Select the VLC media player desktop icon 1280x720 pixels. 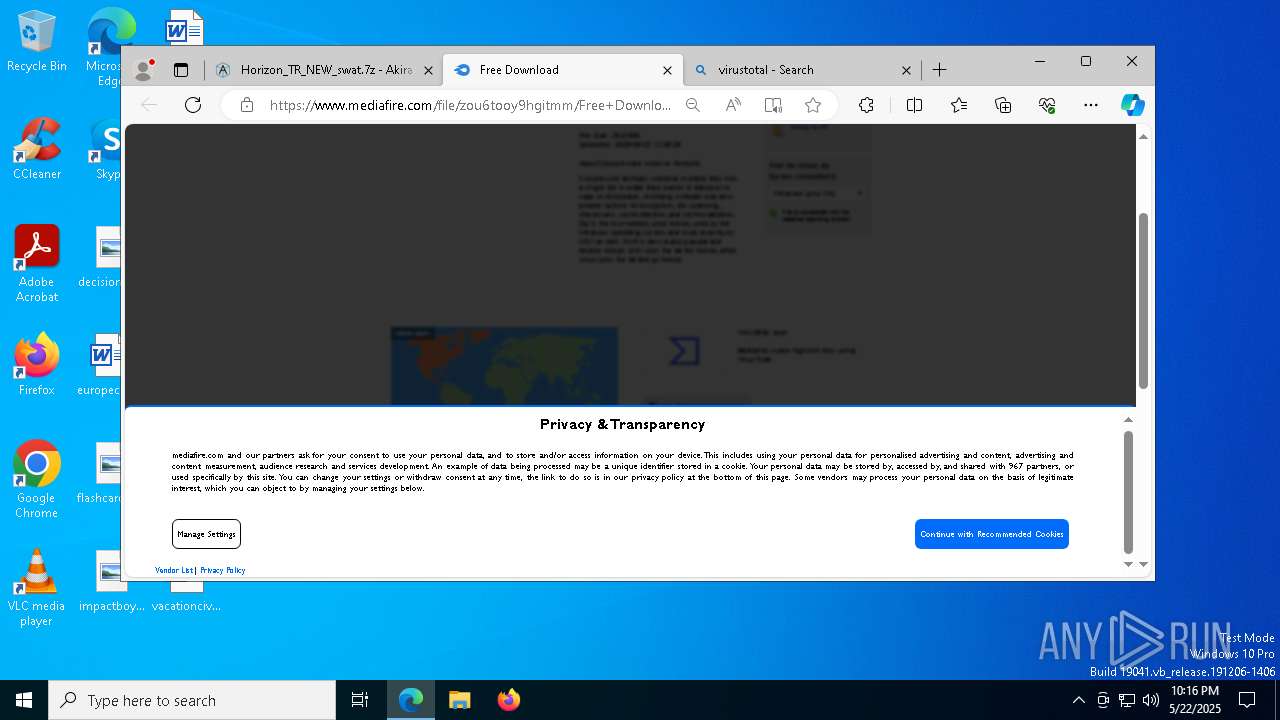point(37,587)
